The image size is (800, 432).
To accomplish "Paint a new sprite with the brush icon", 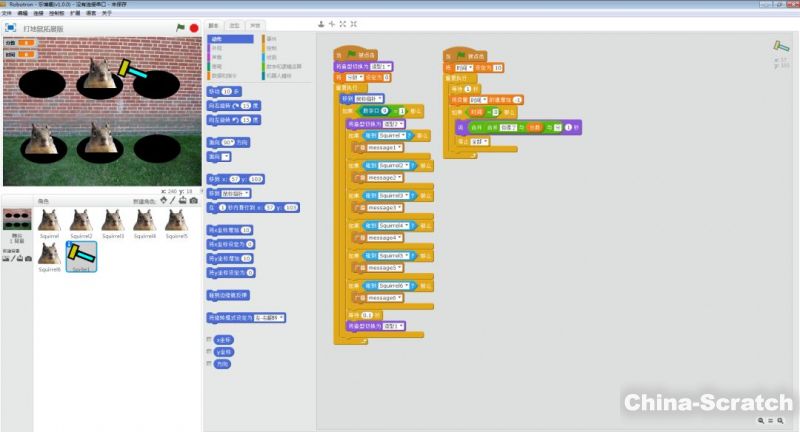I will tap(171, 201).
